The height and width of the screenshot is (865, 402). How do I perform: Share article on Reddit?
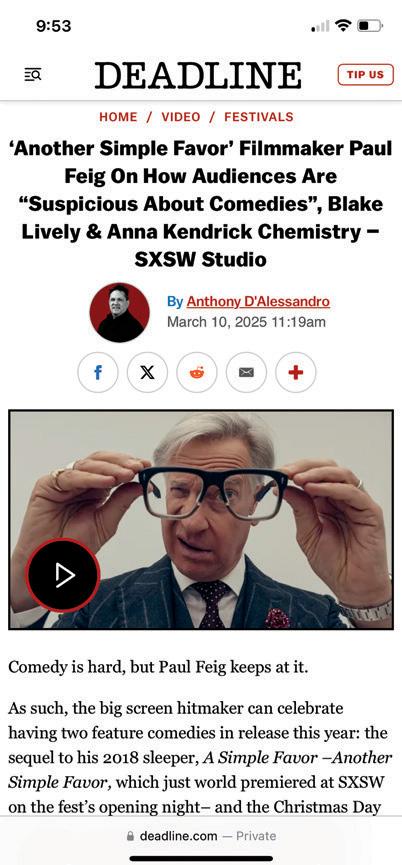pos(197,372)
